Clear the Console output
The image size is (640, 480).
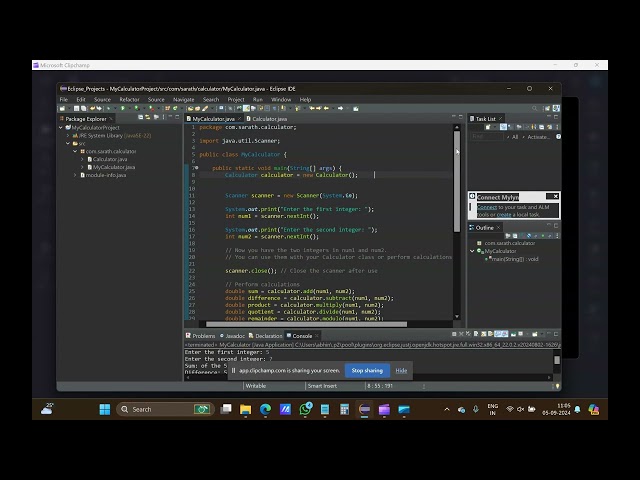(476, 334)
